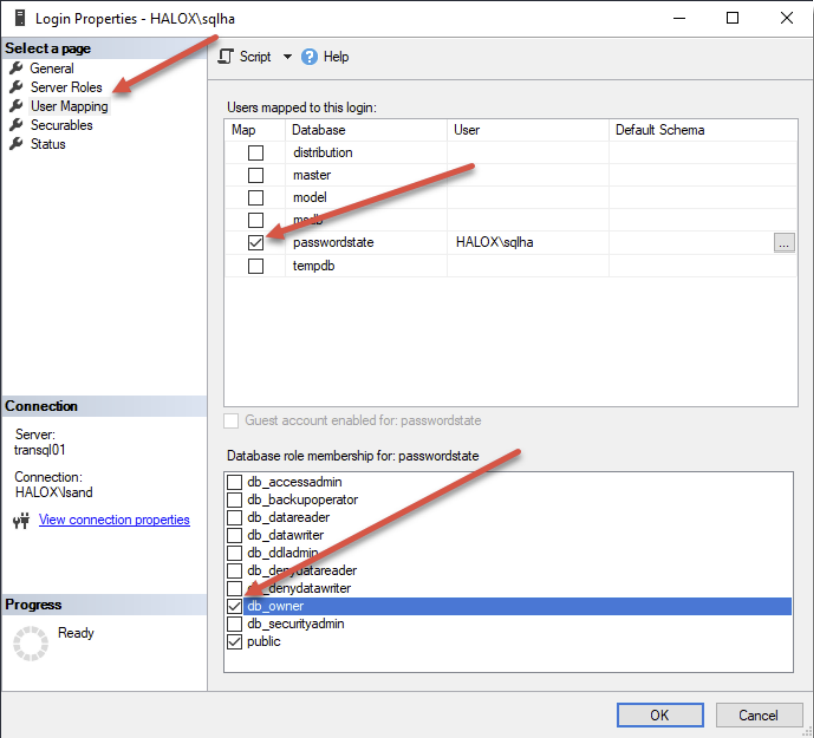This screenshot has width=814, height=738.
Task: Click the Default Schema column header
Action: tap(703, 130)
